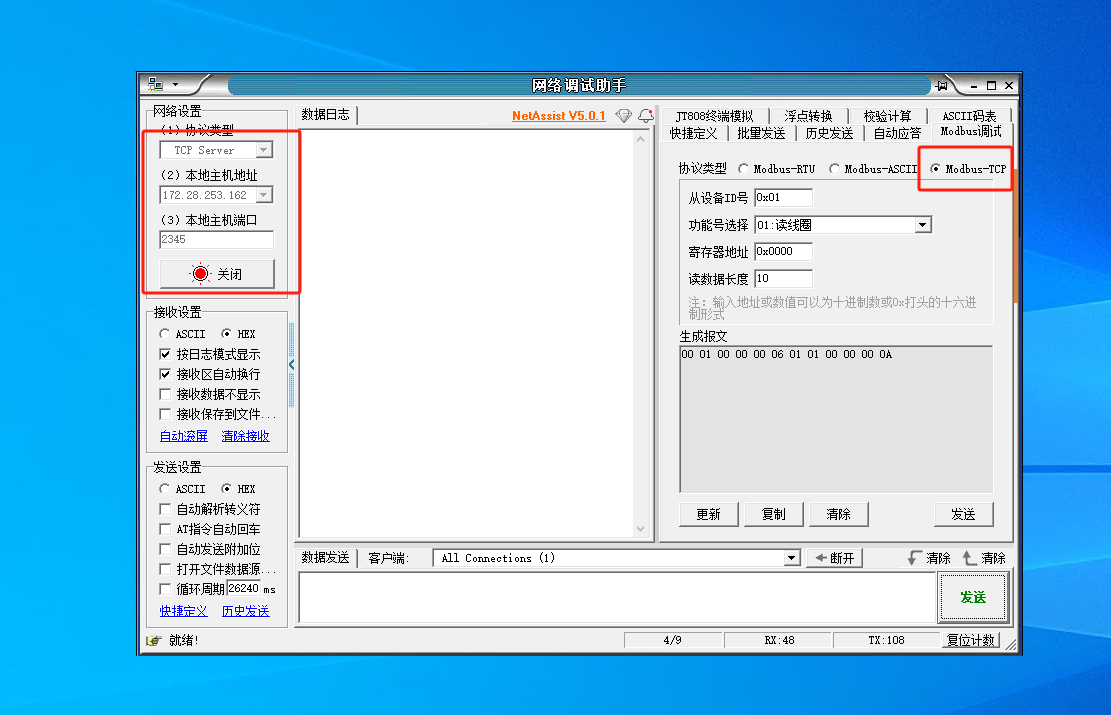Click the 本地主机端口 input field
This screenshot has width=1111, height=715.
point(217,240)
